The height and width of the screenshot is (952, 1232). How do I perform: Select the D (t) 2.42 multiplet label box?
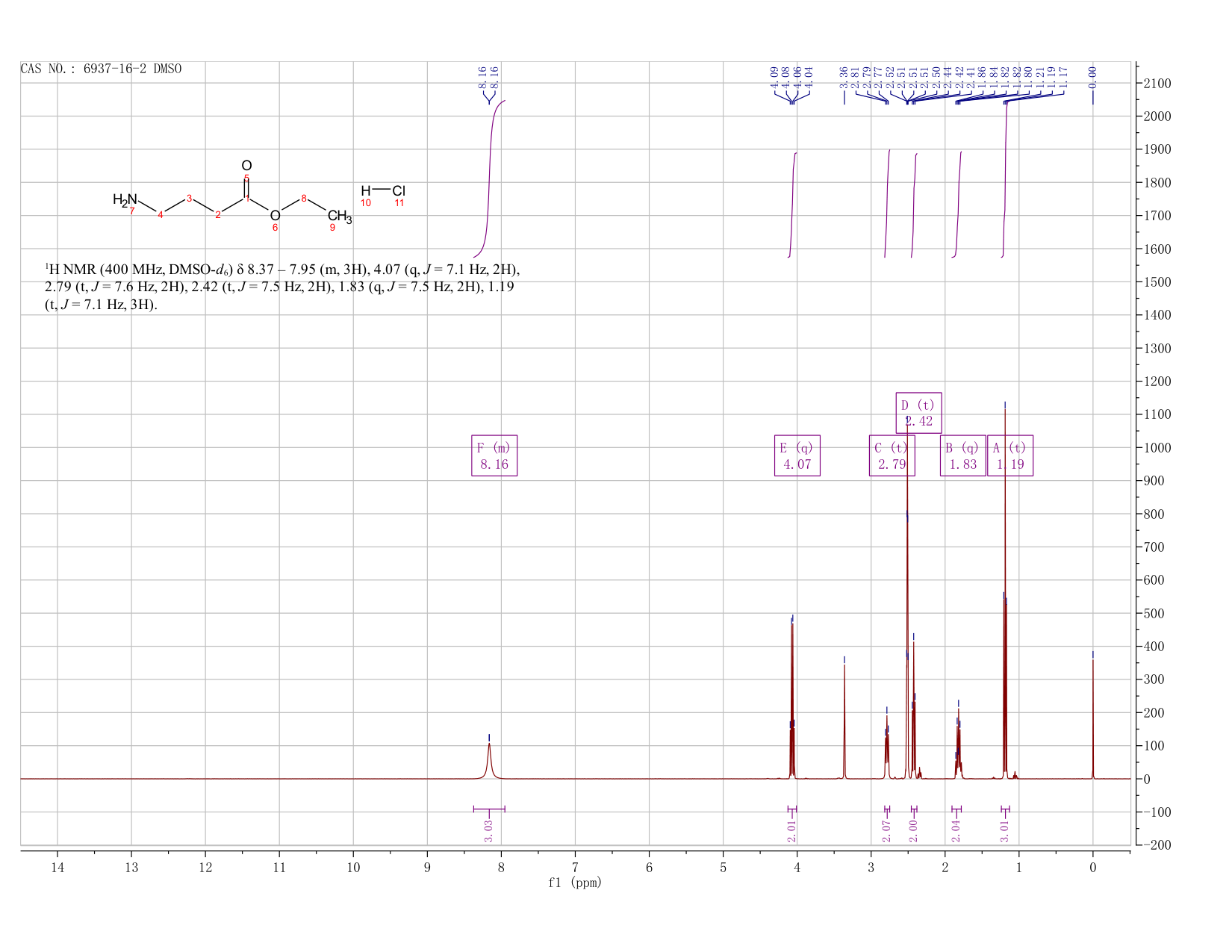[918, 413]
